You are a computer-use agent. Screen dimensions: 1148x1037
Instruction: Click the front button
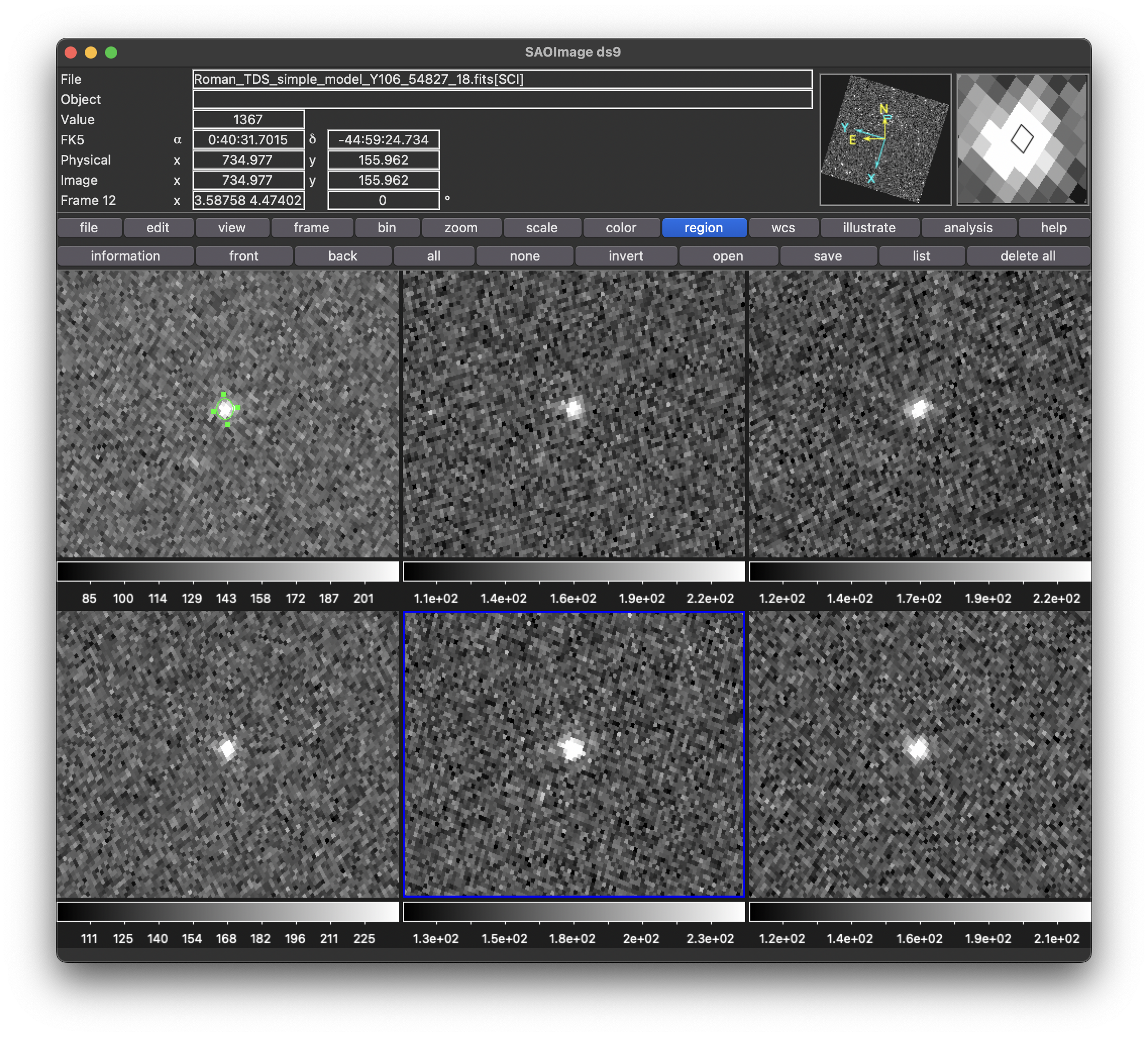click(244, 255)
